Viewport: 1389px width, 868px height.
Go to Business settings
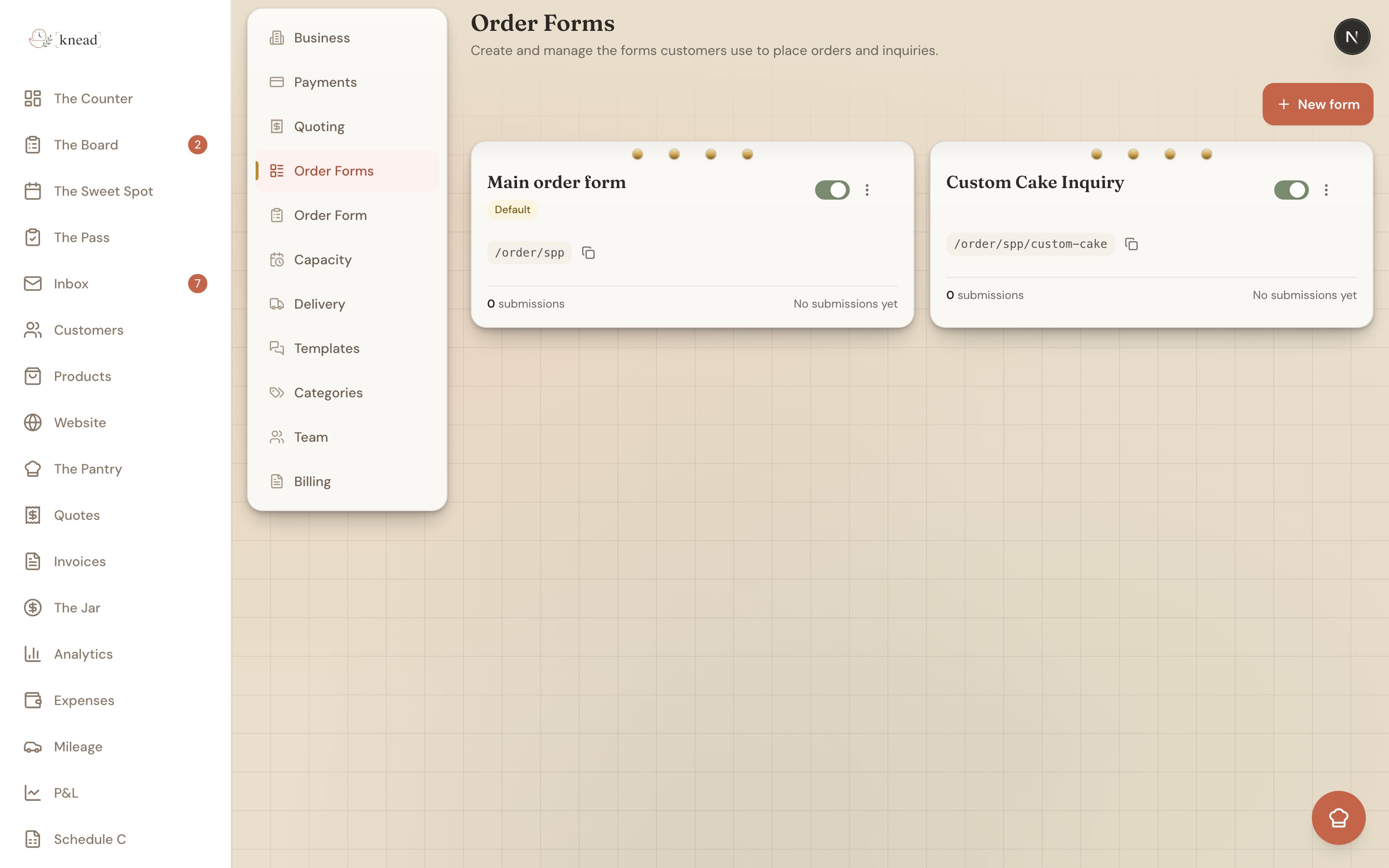[x=347, y=38]
